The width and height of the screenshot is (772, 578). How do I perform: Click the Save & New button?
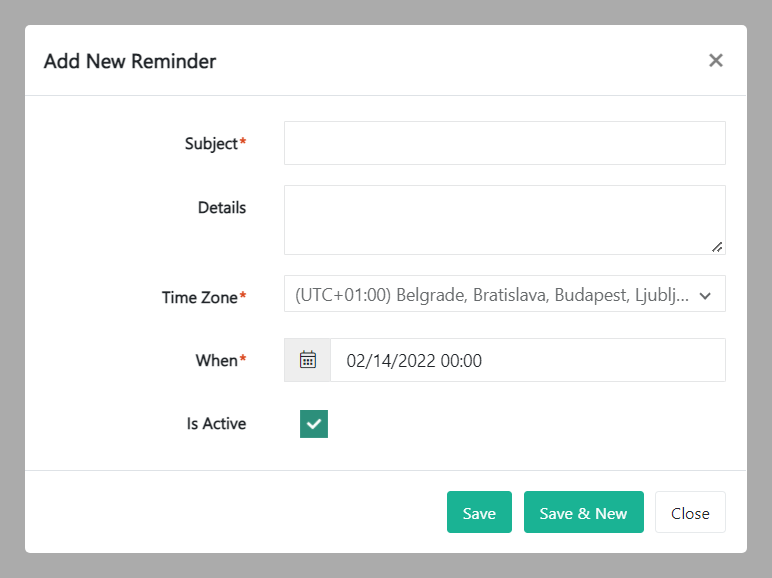tap(583, 513)
